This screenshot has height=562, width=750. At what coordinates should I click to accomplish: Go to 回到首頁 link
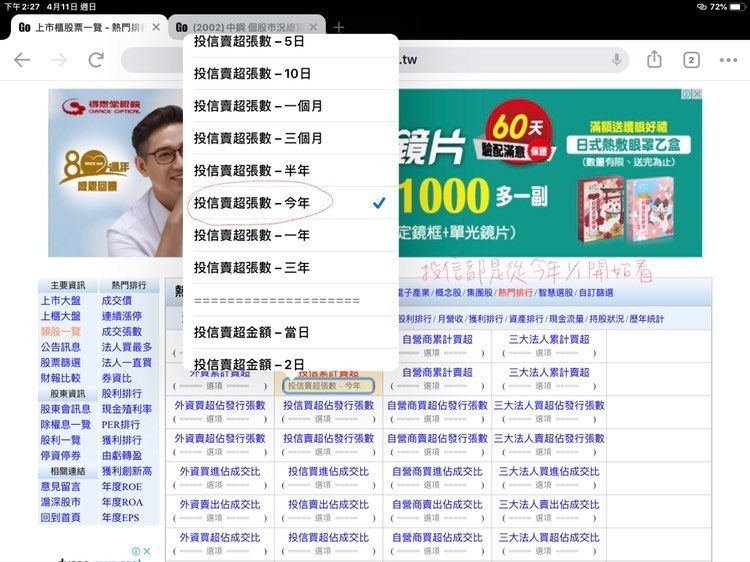(61, 518)
